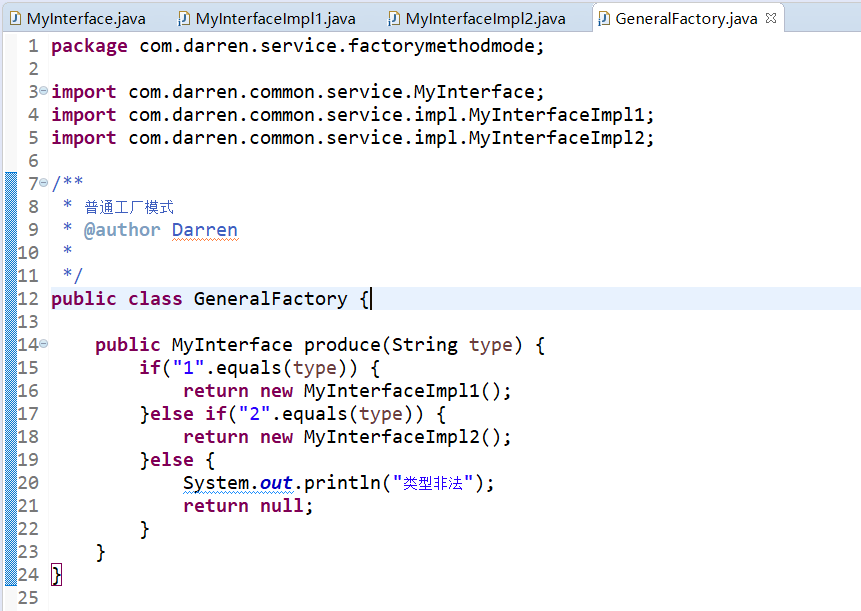Collapse the import block at line 3
Image resolution: width=861 pixels, height=611 pixels.
point(43,91)
